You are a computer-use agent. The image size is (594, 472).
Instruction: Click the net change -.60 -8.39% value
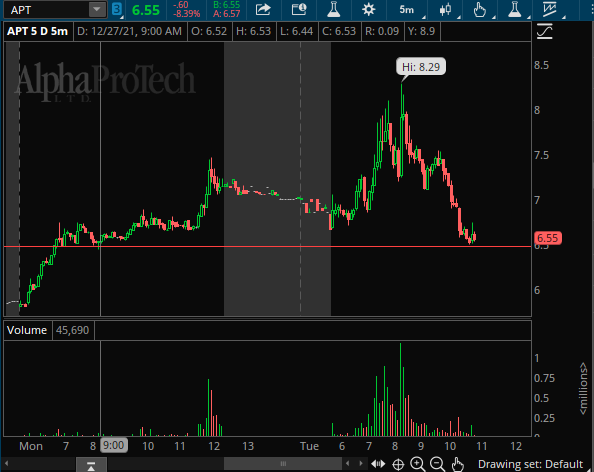point(186,9)
